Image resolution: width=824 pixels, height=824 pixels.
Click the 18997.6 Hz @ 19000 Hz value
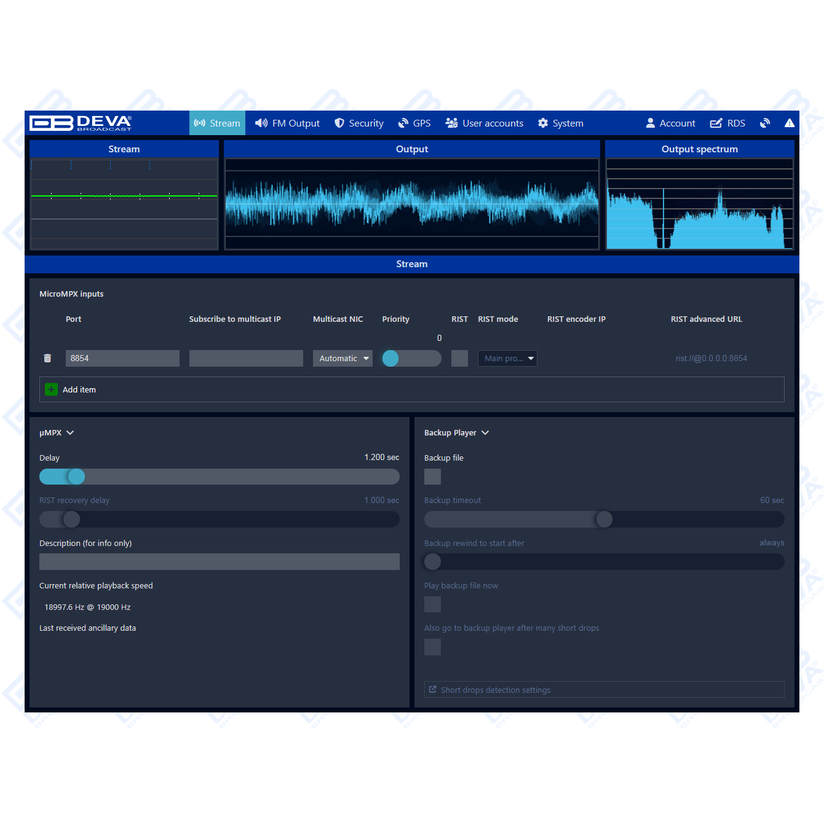[88, 607]
